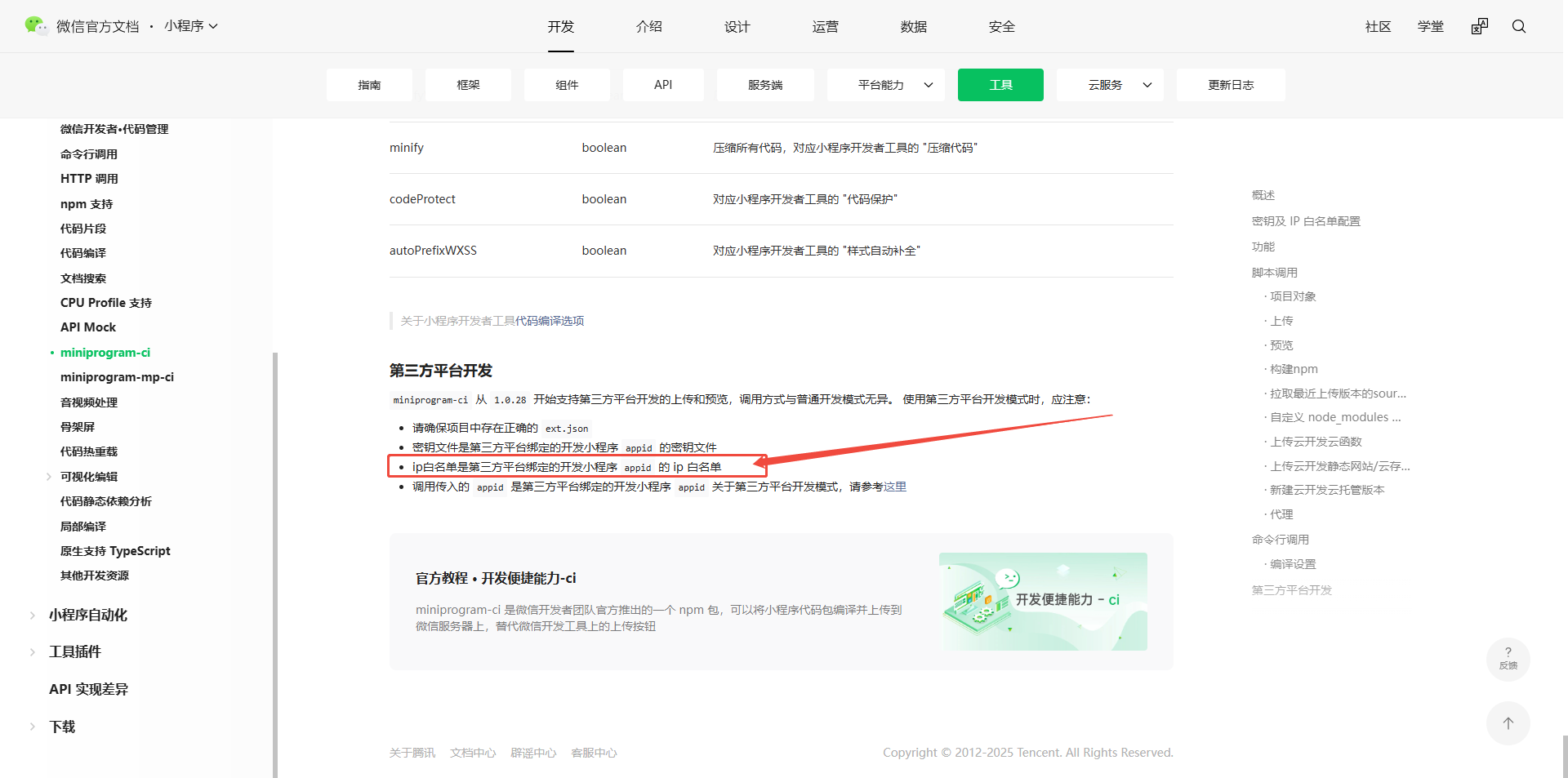
Task: Click the translate language icon in header
Action: coord(1480,26)
